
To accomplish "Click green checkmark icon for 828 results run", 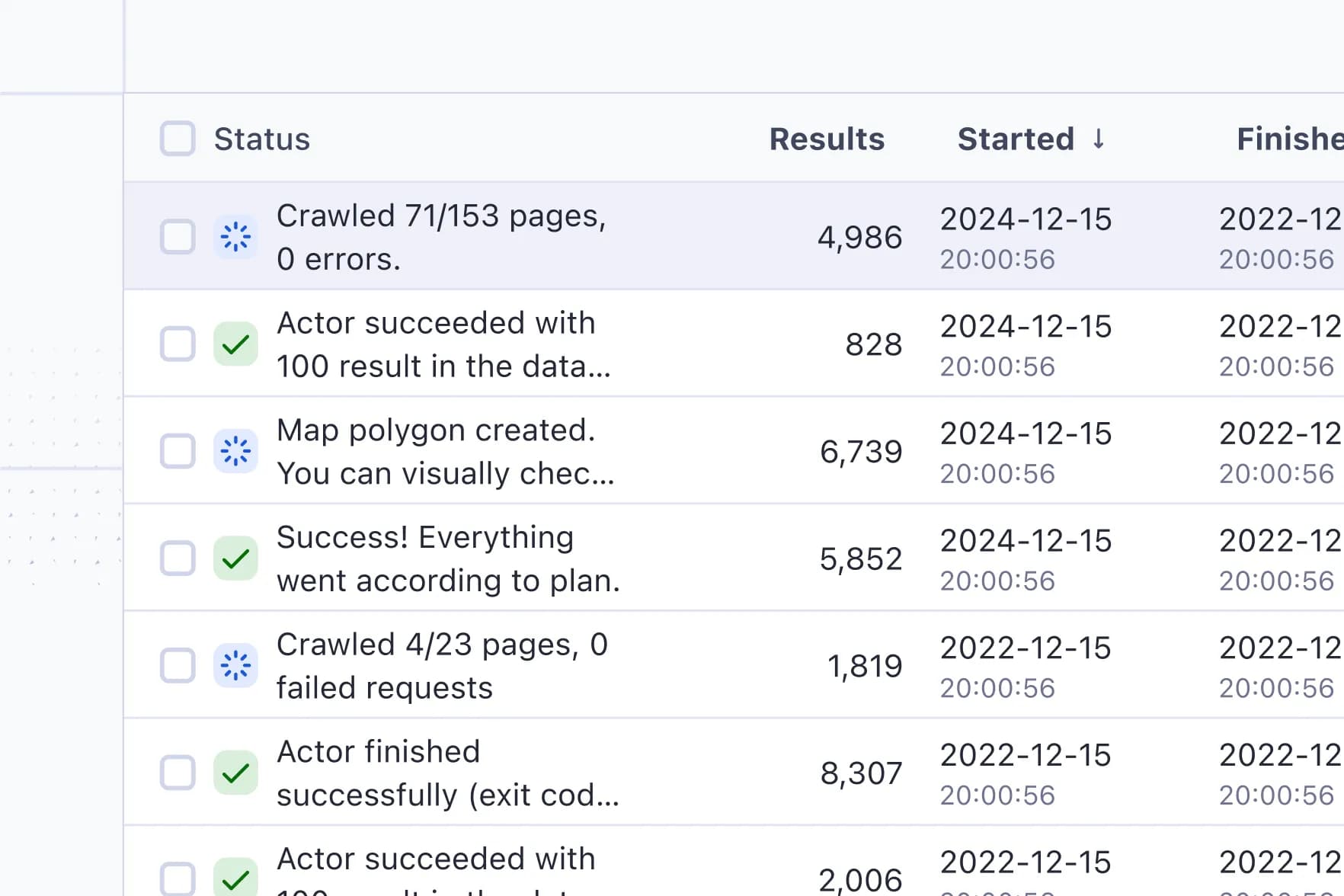I will pyautogui.click(x=235, y=344).
